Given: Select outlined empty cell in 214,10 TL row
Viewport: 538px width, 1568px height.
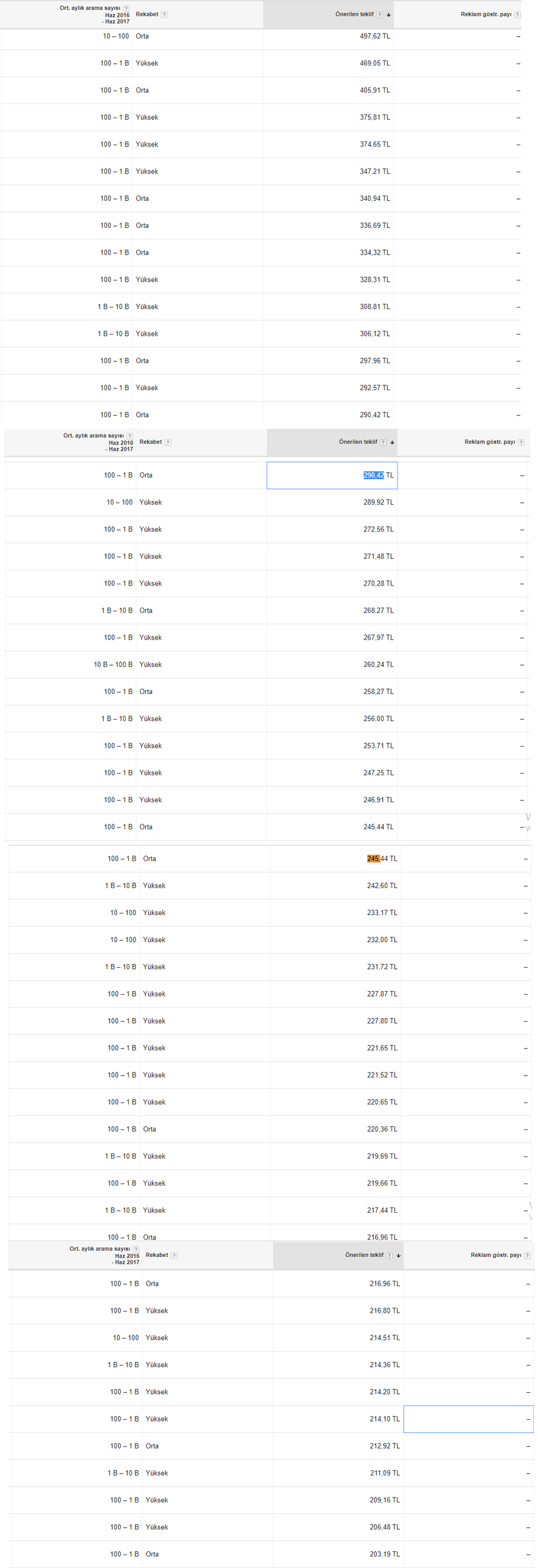Looking at the screenshot, I should click(468, 1419).
